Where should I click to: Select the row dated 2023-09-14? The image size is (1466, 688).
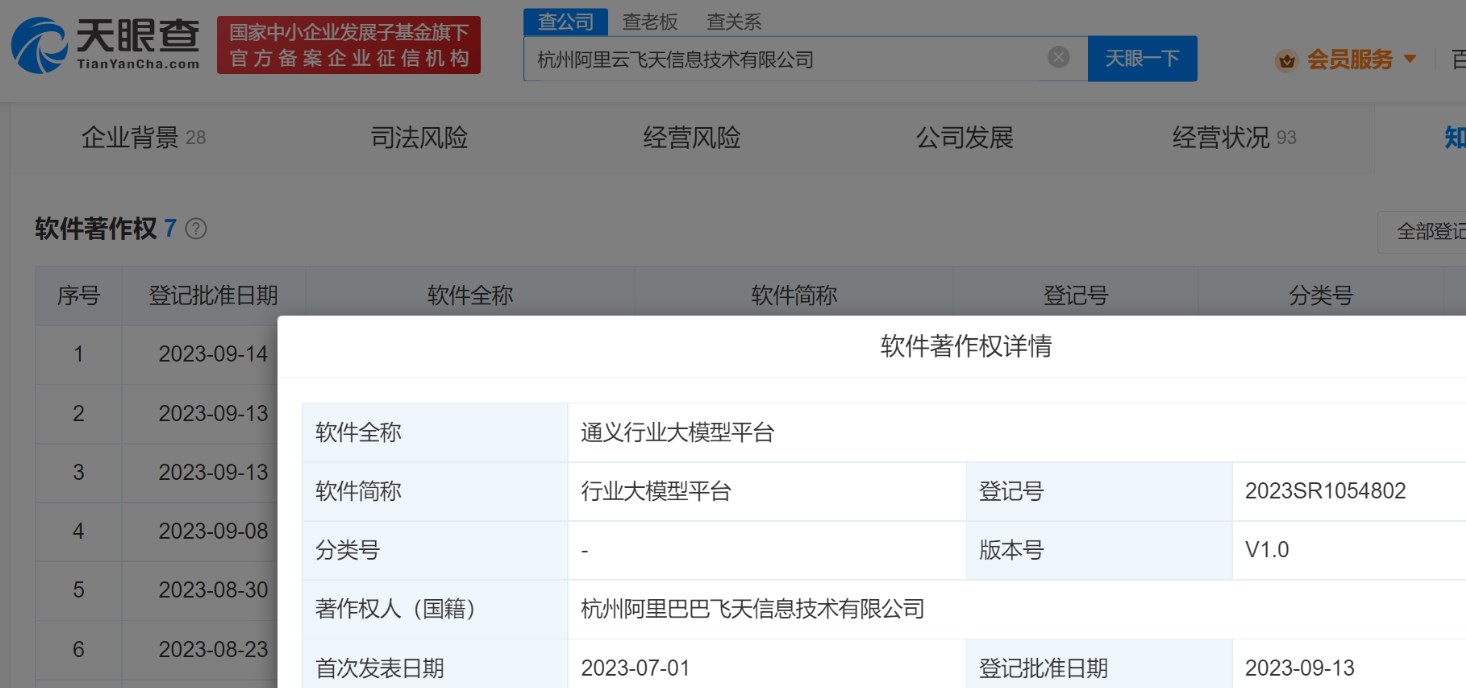(x=157, y=354)
